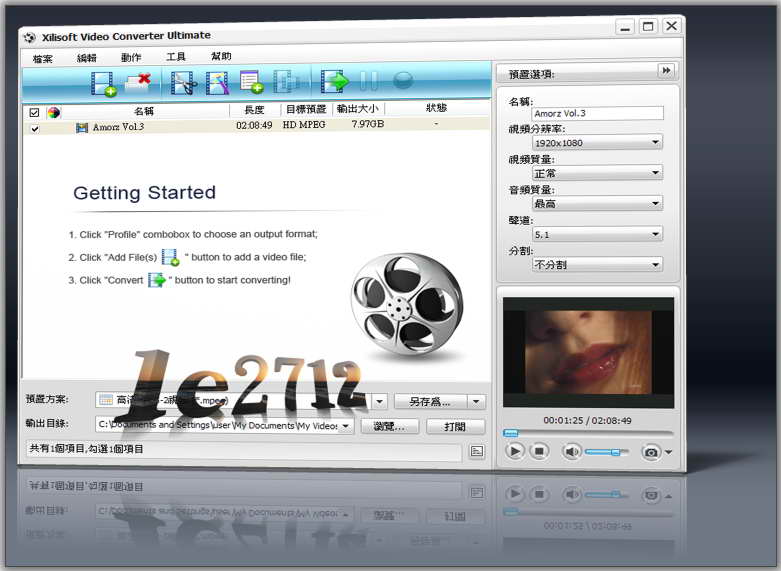781x571 pixels.
Task: Click the Add File(s) toolbar icon
Action: click(103, 83)
